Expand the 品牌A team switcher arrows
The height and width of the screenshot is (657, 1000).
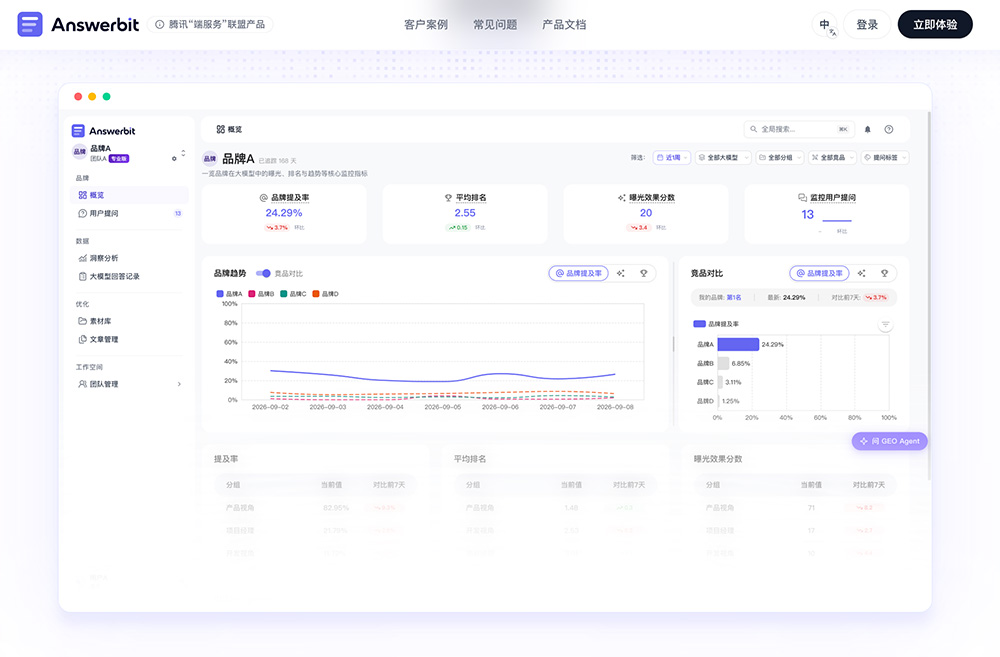pos(184,153)
